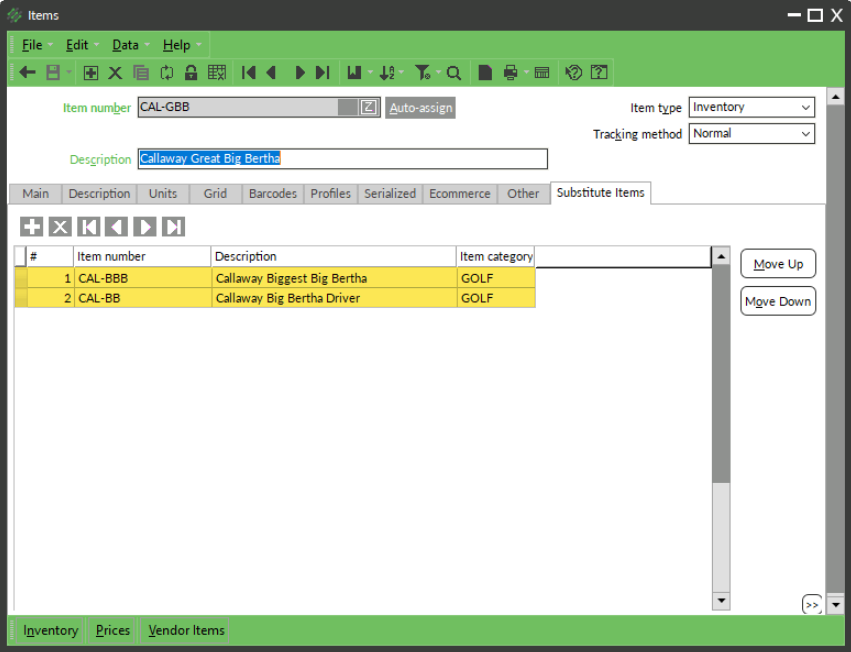Open the Print tool
Image resolution: width=851 pixels, height=652 pixels.
point(508,72)
